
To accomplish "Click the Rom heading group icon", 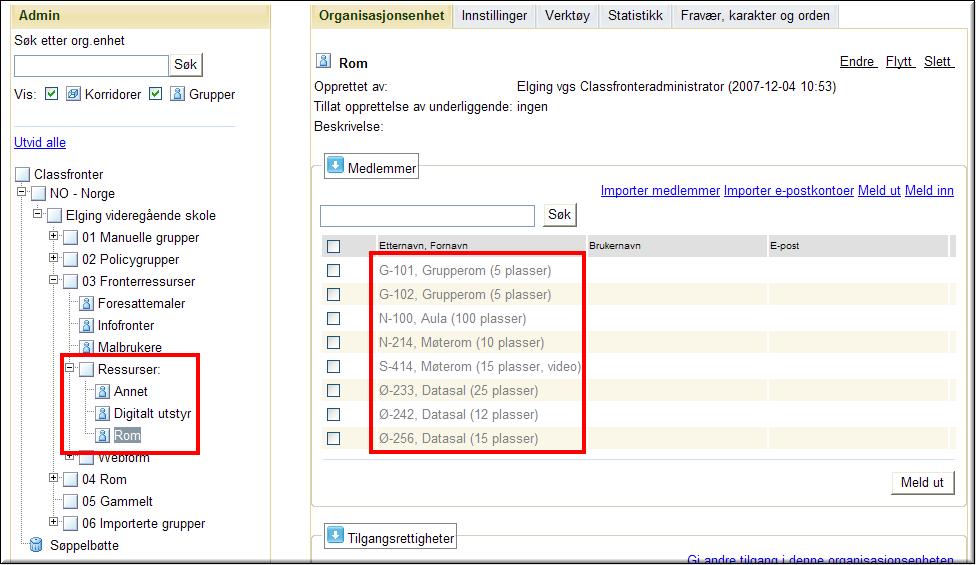I will (324, 61).
